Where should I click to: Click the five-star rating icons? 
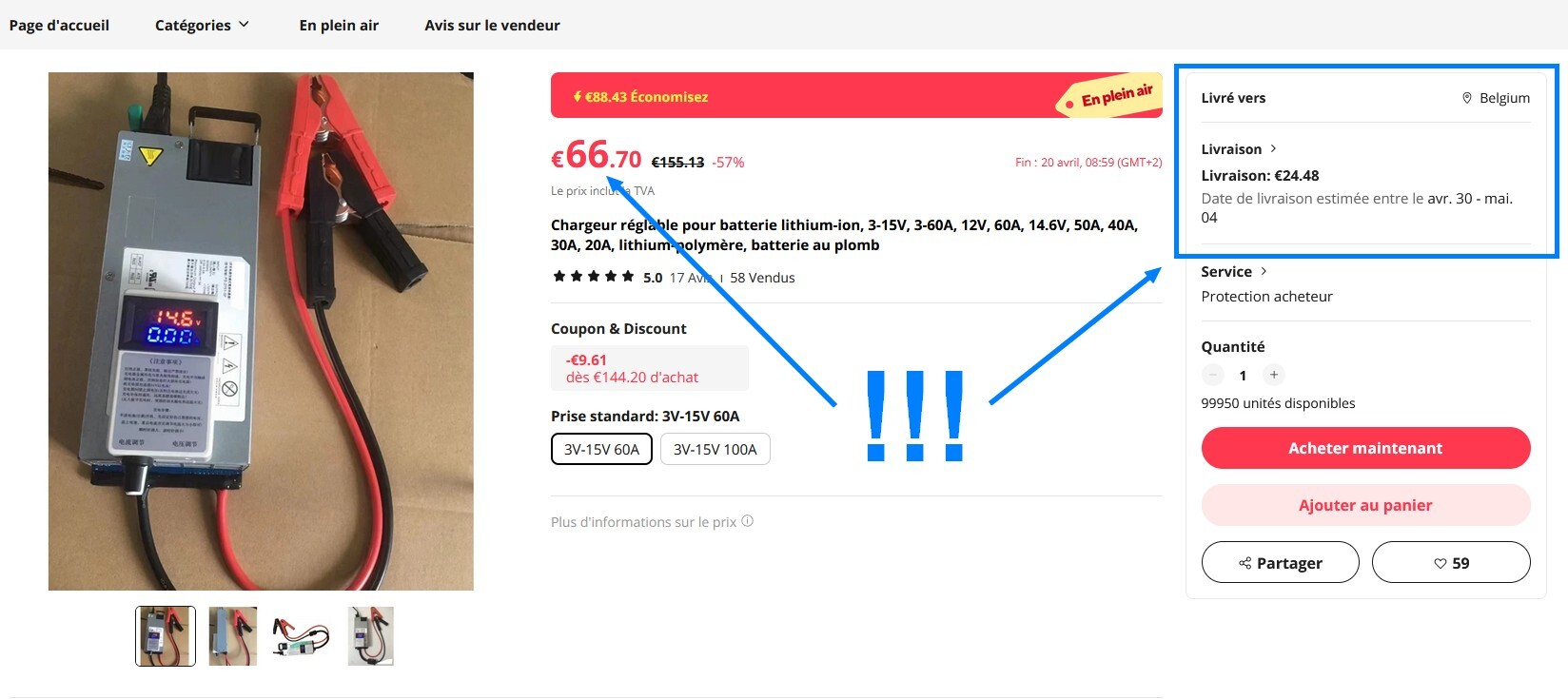coord(594,277)
